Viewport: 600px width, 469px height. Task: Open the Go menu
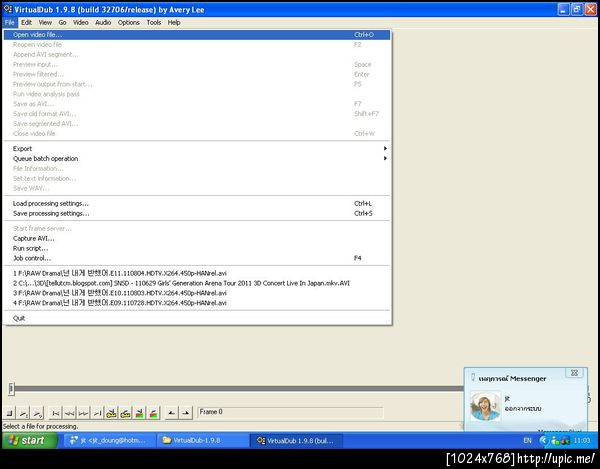(x=62, y=23)
